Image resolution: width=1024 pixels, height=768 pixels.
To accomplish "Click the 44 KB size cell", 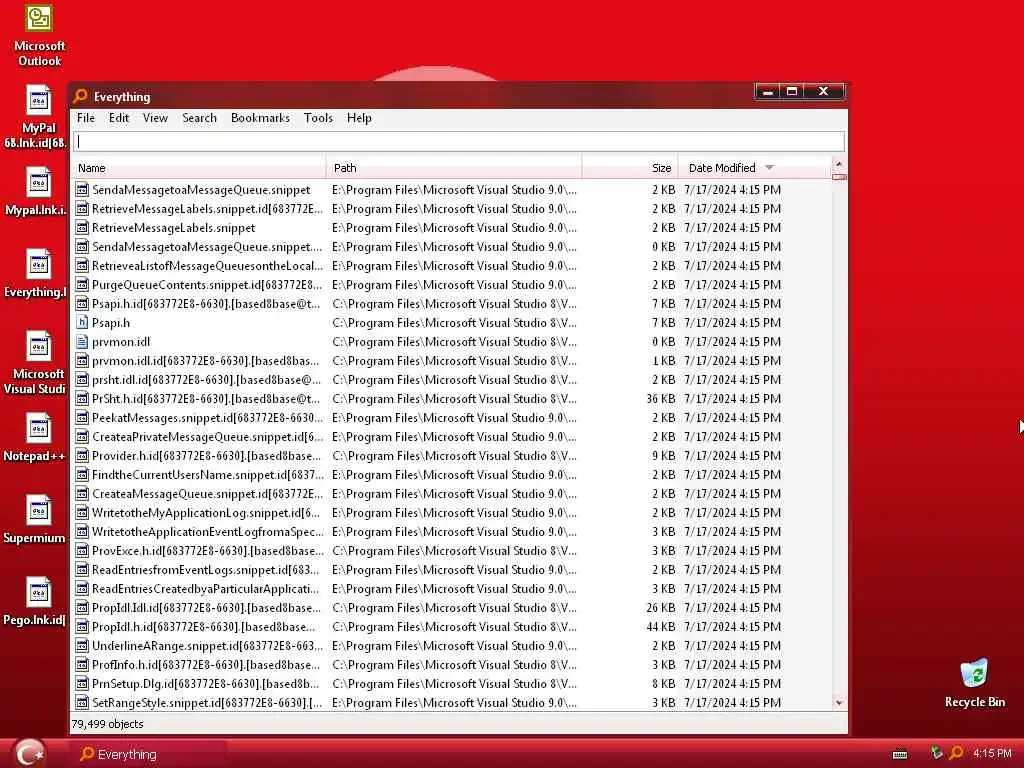I will tap(660, 627).
